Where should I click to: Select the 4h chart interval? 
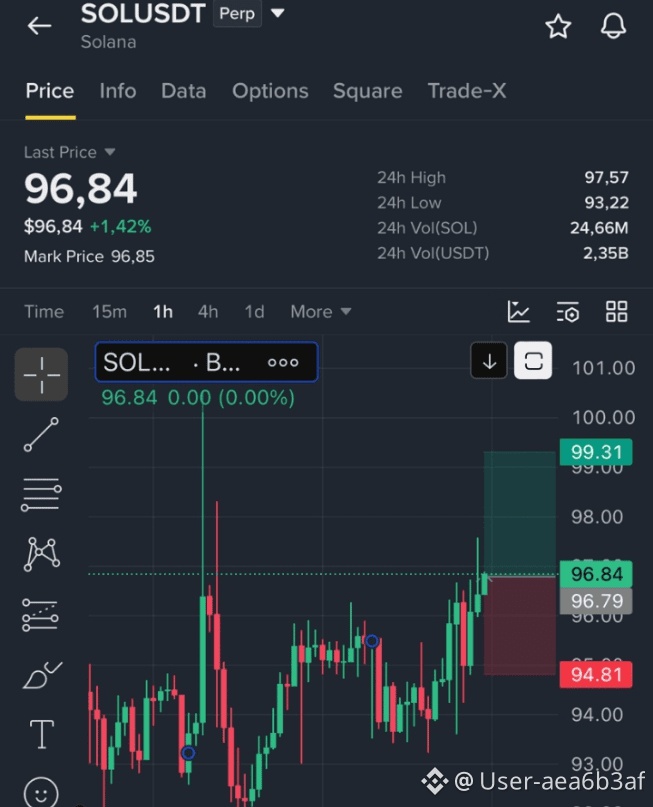point(208,312)
